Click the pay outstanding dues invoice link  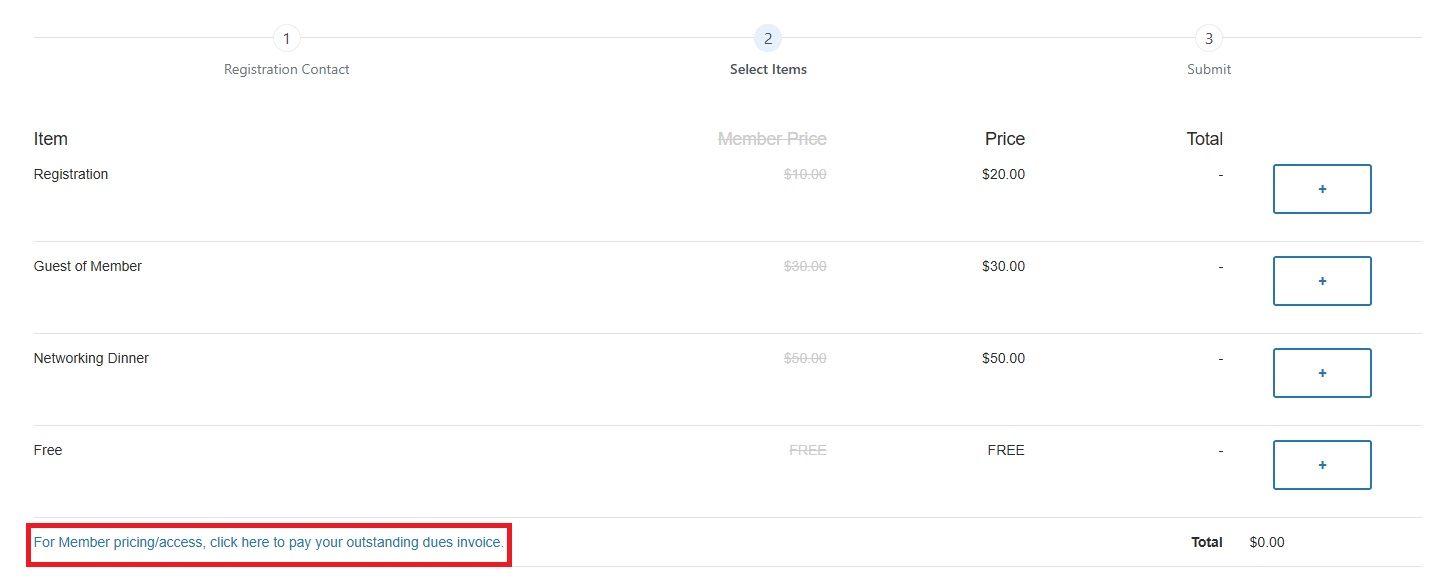[x=269, y=542]
